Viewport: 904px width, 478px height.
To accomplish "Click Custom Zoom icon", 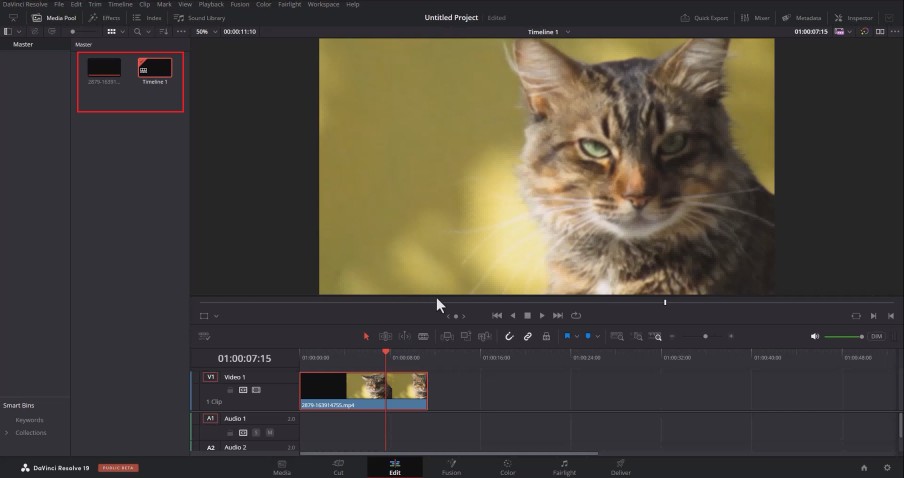I will (656, 336).
